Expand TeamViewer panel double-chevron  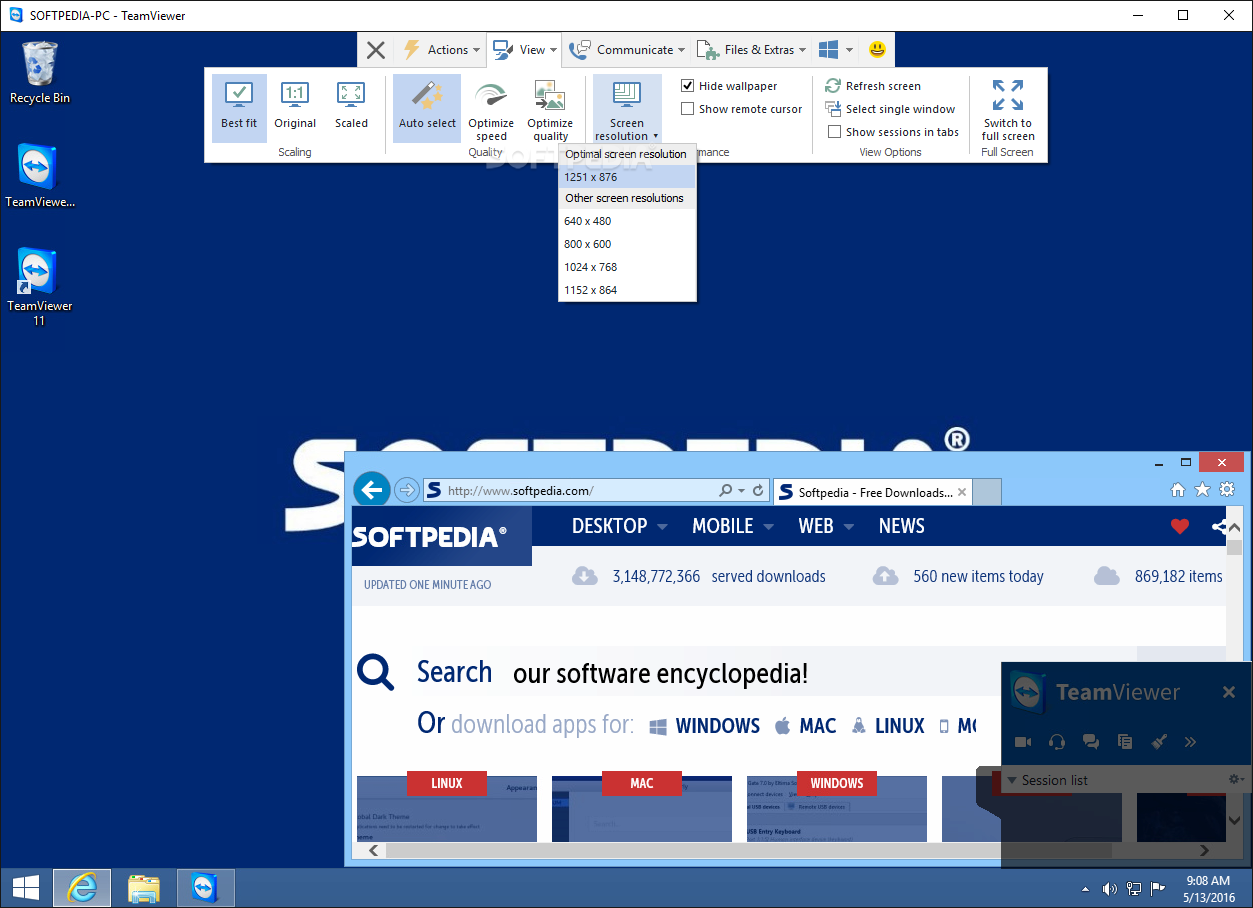click(1190, 742)
